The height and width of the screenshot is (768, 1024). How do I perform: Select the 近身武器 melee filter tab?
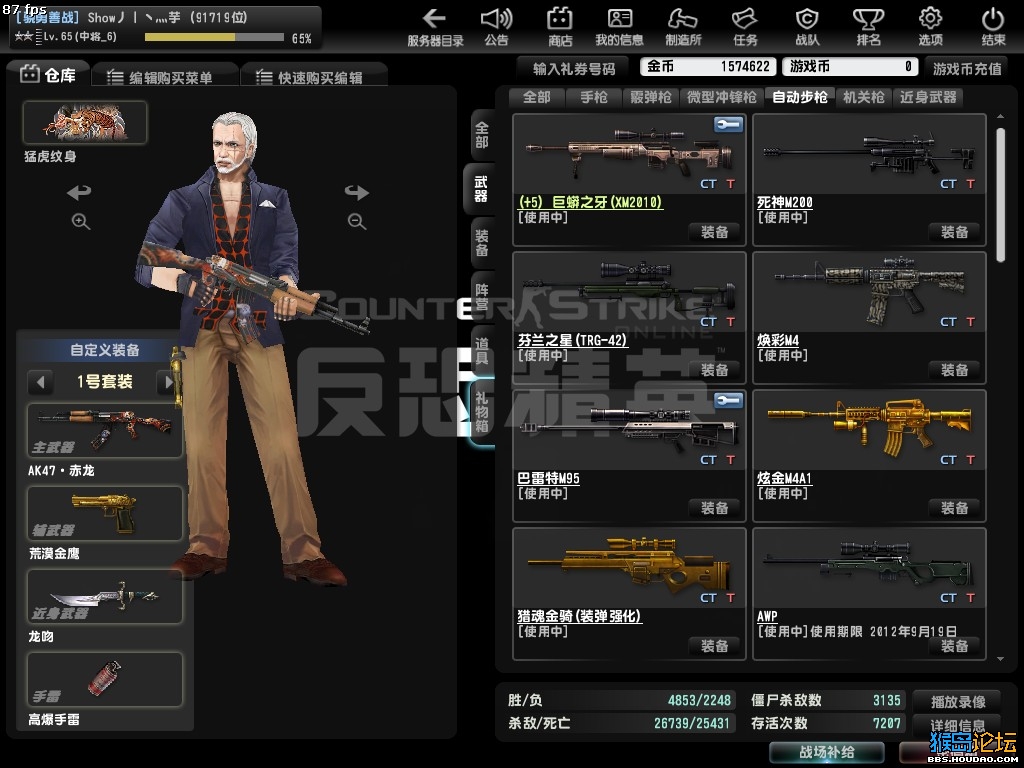point(928,97)
